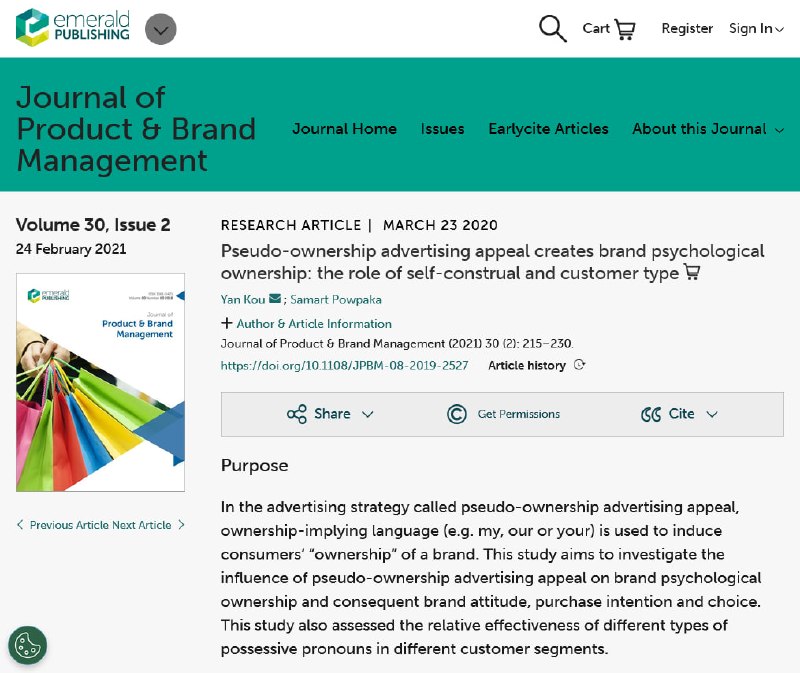This screenshot has width=800, height=673.
Task: Open the shopping cart icon in header
Action: coord(624,29)
